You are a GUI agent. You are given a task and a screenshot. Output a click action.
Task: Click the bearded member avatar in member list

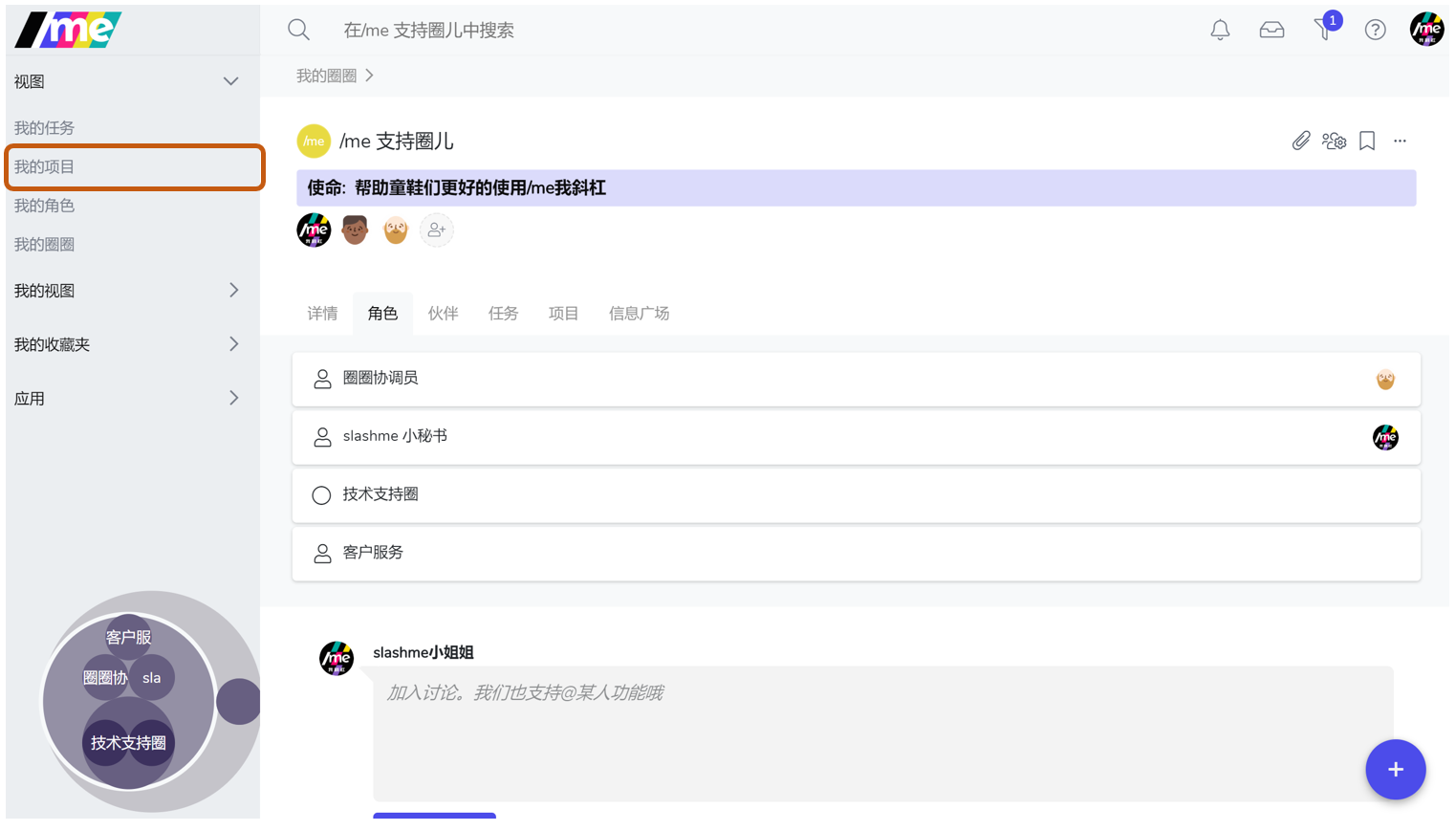click(x=396, y=230)
